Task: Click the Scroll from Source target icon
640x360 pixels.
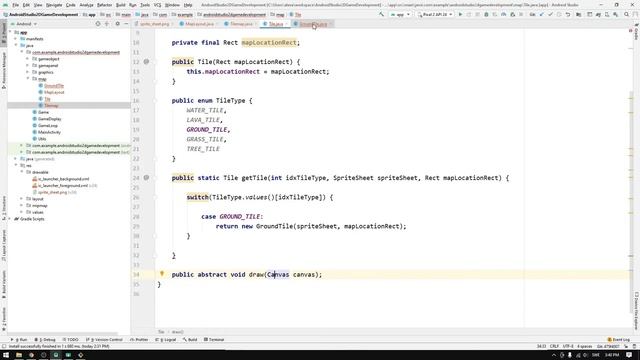Action: [98, 24]
